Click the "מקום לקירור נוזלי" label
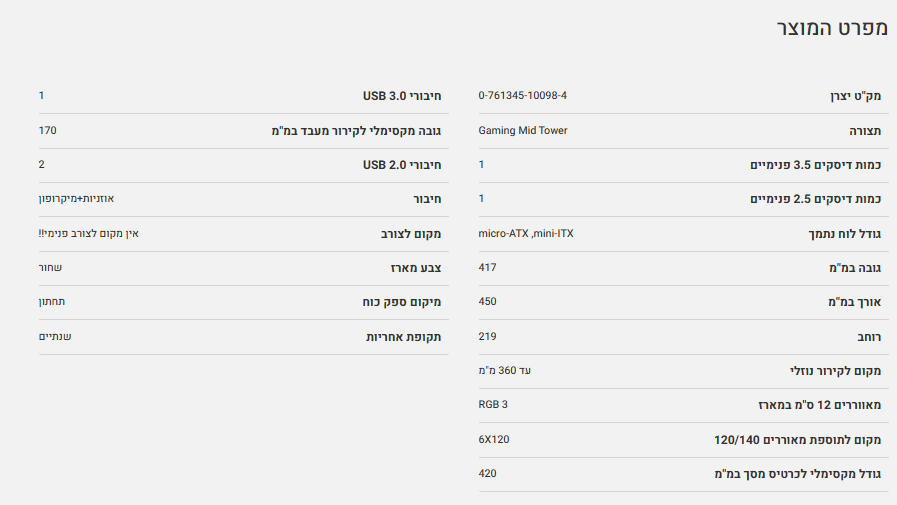 pos(835,371)
